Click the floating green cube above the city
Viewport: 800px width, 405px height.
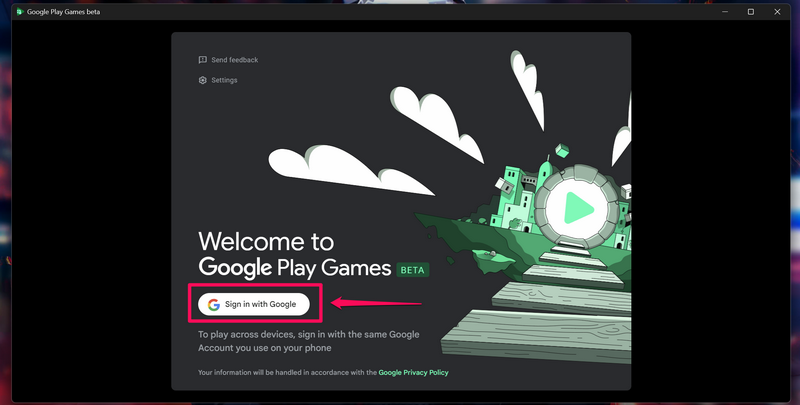pos(562,150)
